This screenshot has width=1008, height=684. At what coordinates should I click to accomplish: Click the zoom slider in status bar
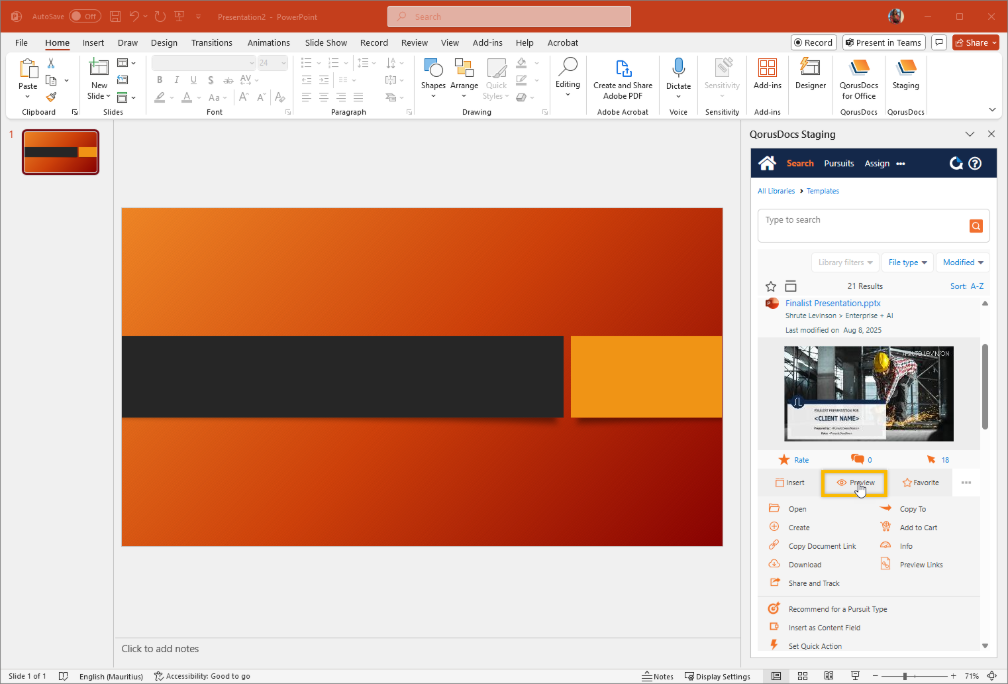[904, 676]
